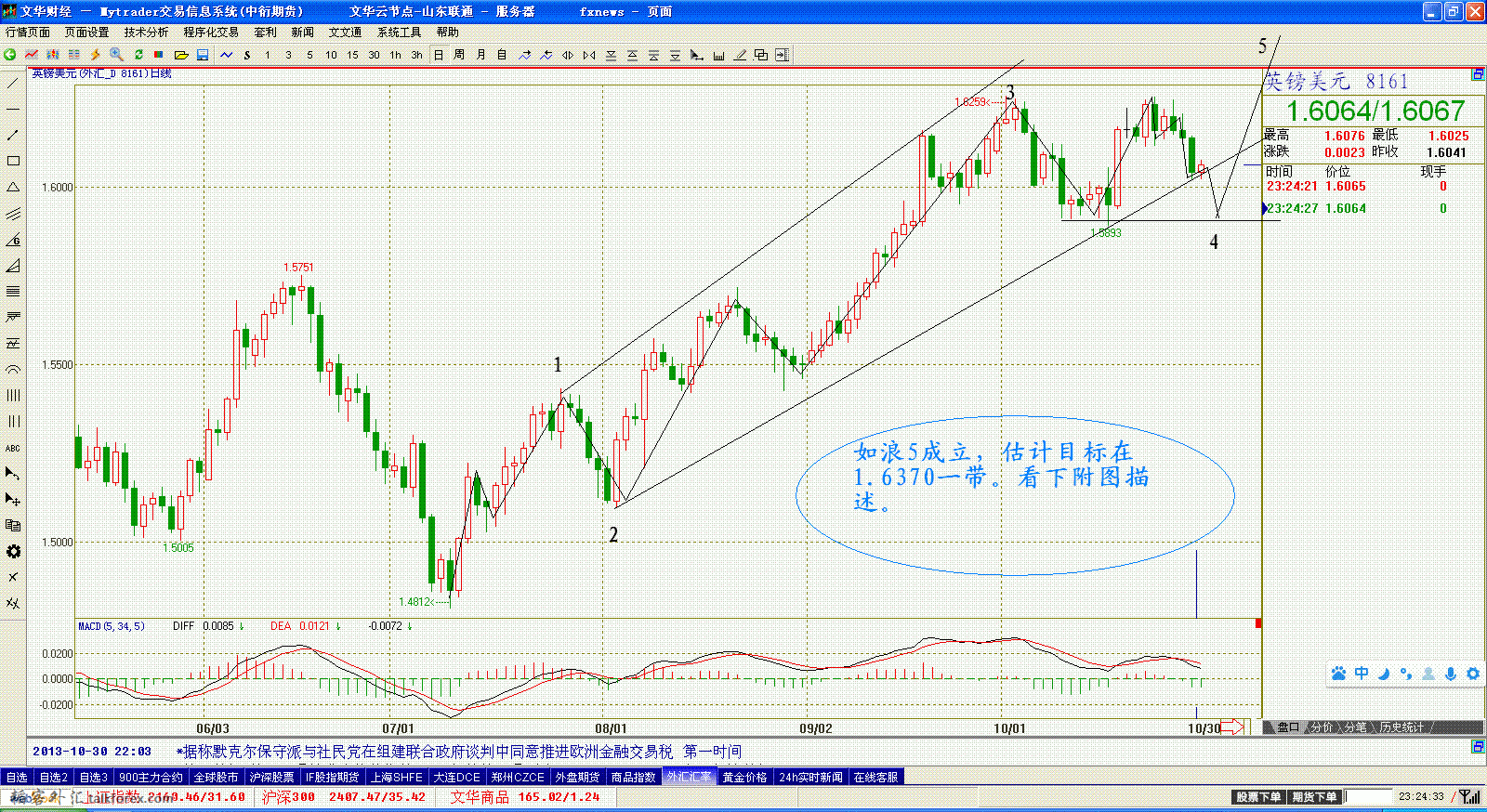Click the restore panel icon beside quote header
This screenshot has height=812, width=1487.
click(1477, 74)
